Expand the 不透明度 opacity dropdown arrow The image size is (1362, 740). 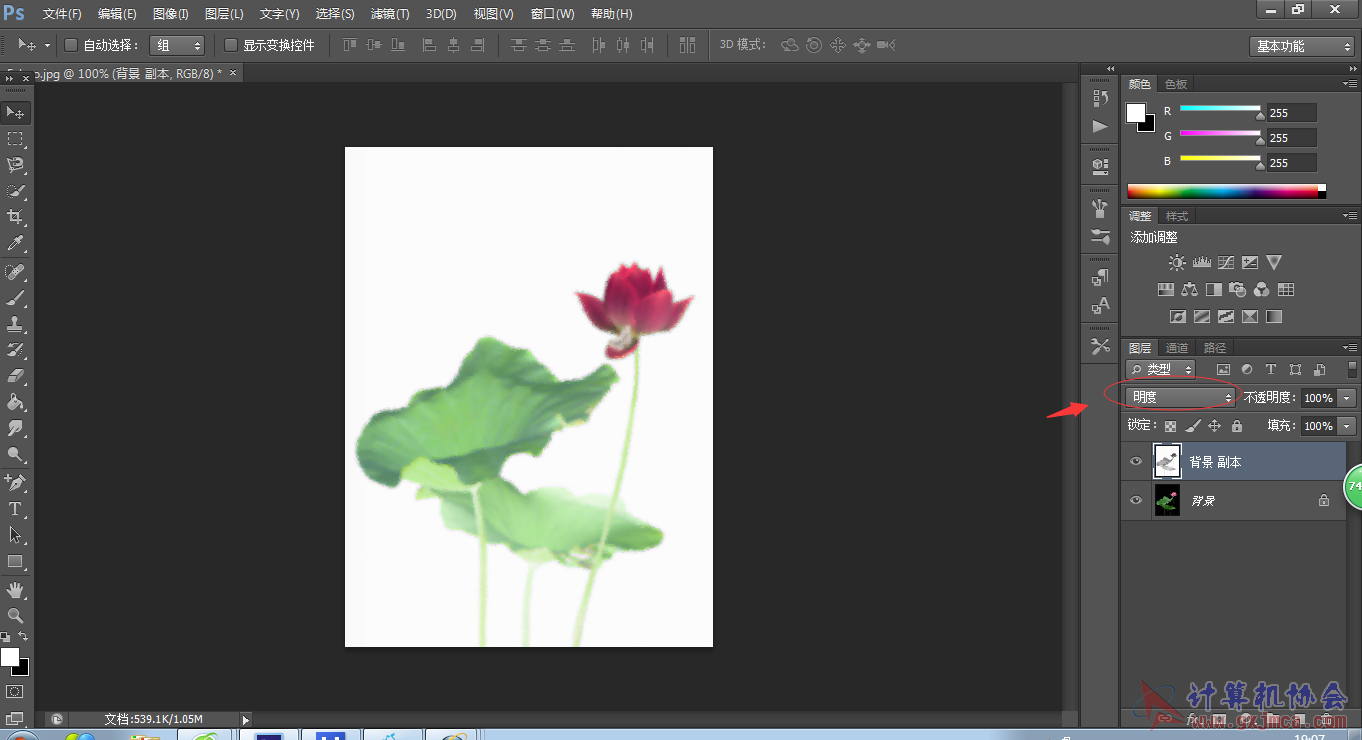[1347, 398]
